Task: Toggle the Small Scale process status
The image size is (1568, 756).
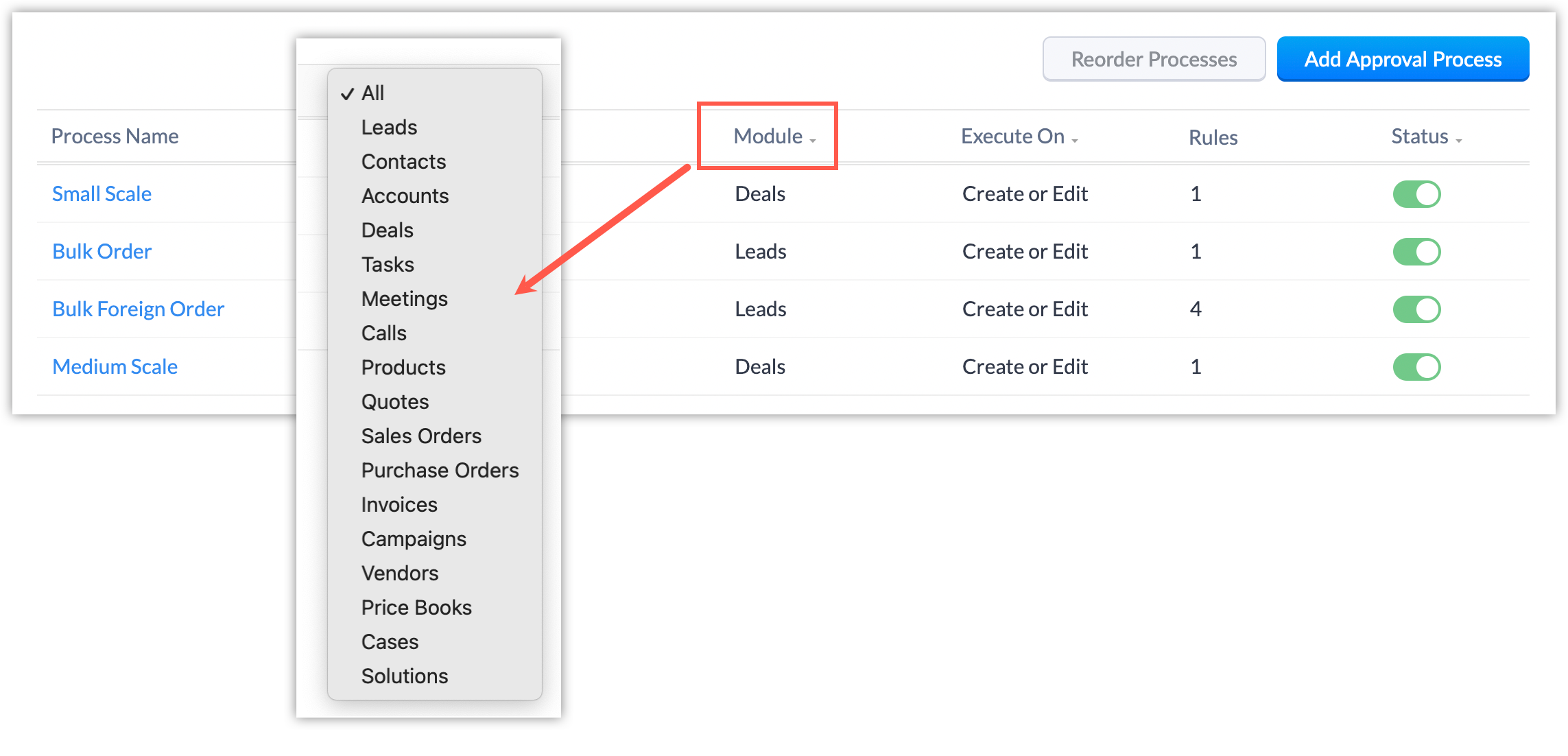Action: point(1416,194)
